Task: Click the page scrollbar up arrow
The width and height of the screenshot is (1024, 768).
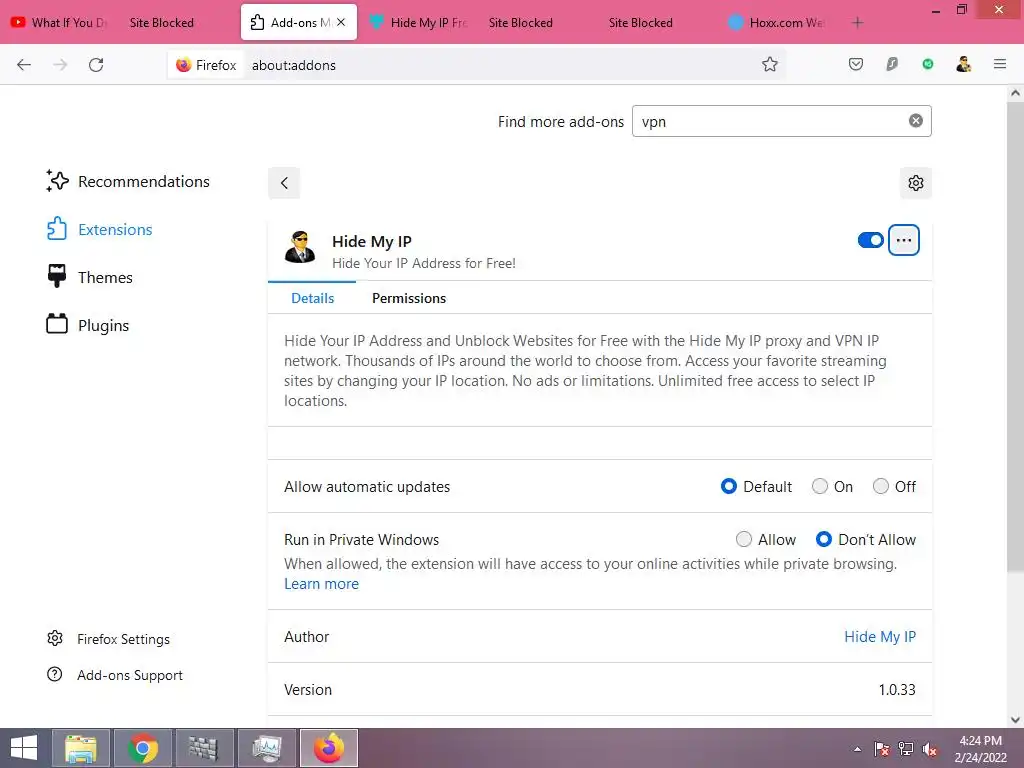Action: pyautogui.click(x=1015, y=93)
